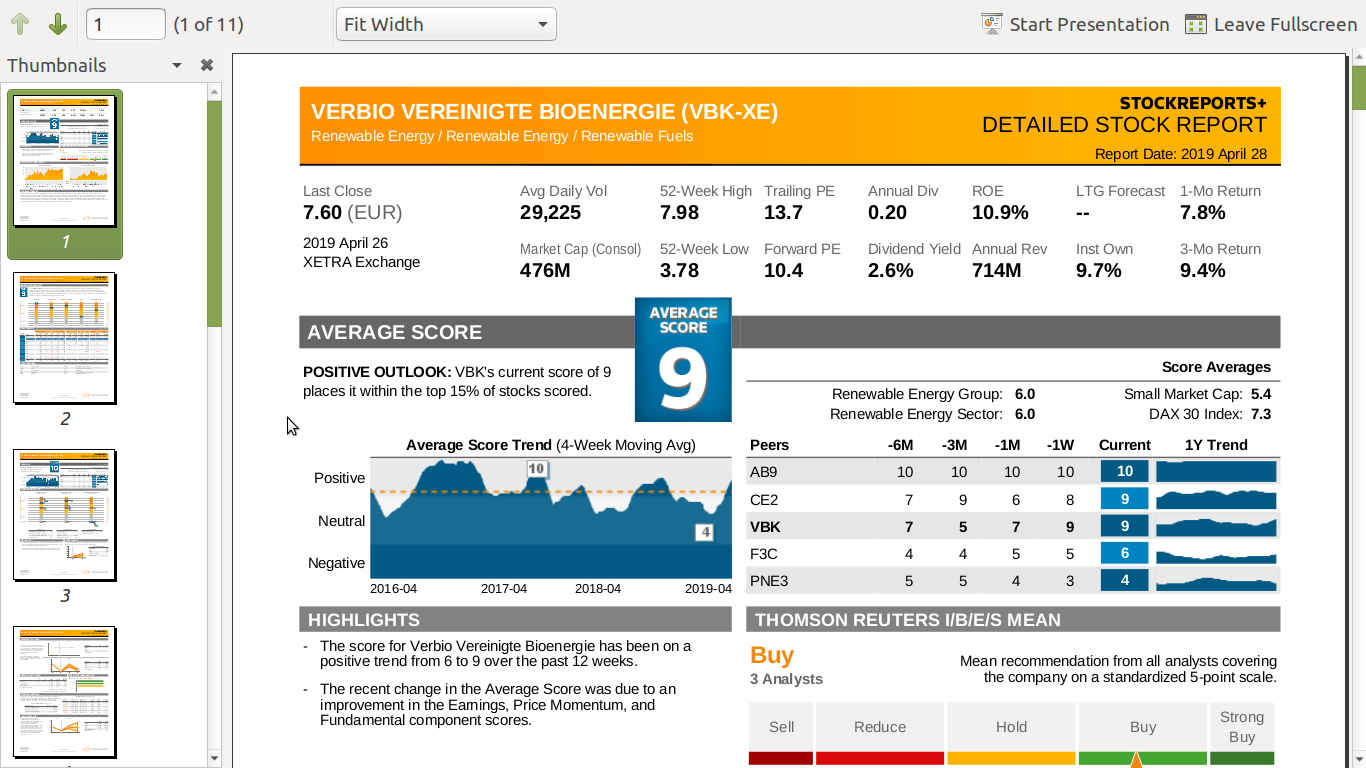This screenshot has height=768, width=1366.
Task: Click the peer name 'CE2'
Action: point(763,499)
